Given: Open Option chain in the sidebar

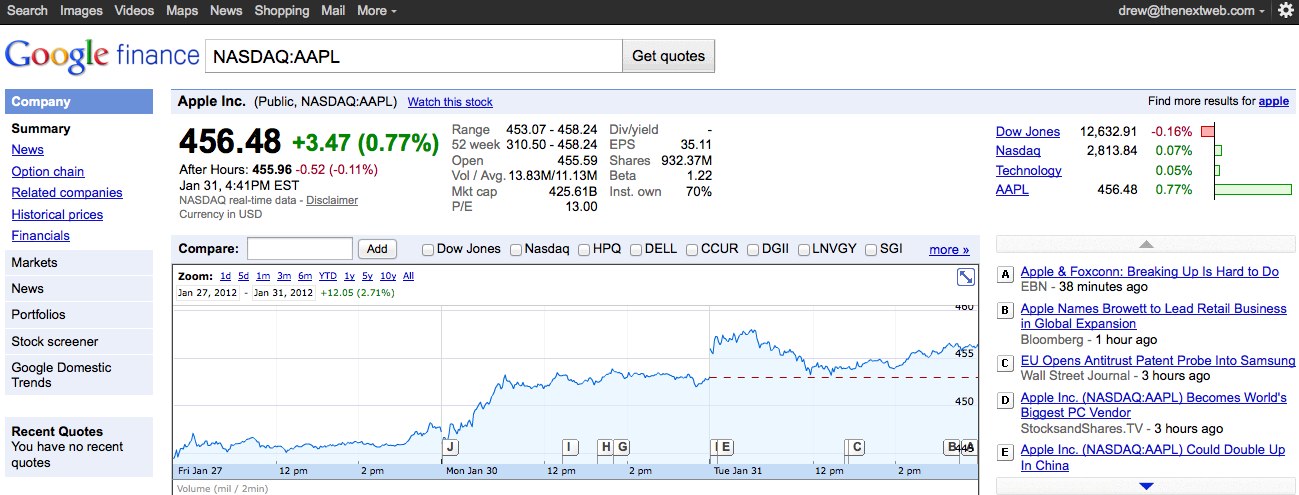Looking at the screenshot, I should (48, 172).
